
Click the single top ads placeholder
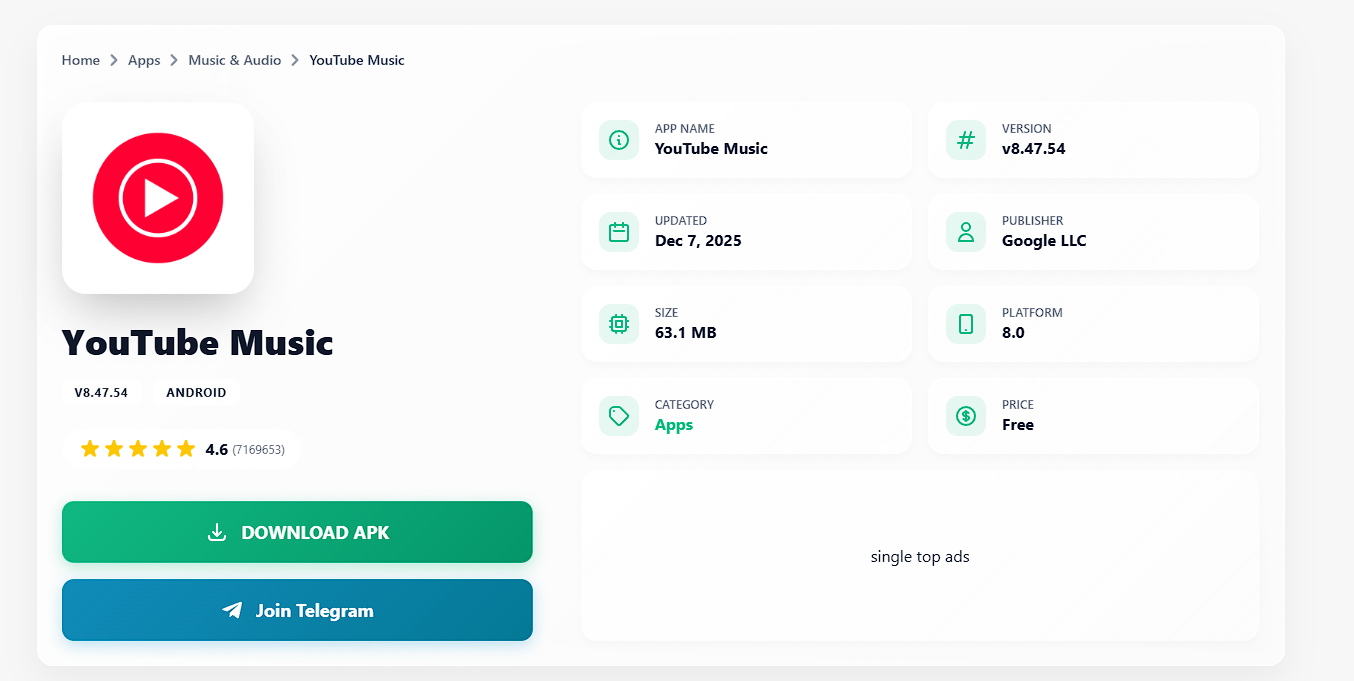pos(920,556)
